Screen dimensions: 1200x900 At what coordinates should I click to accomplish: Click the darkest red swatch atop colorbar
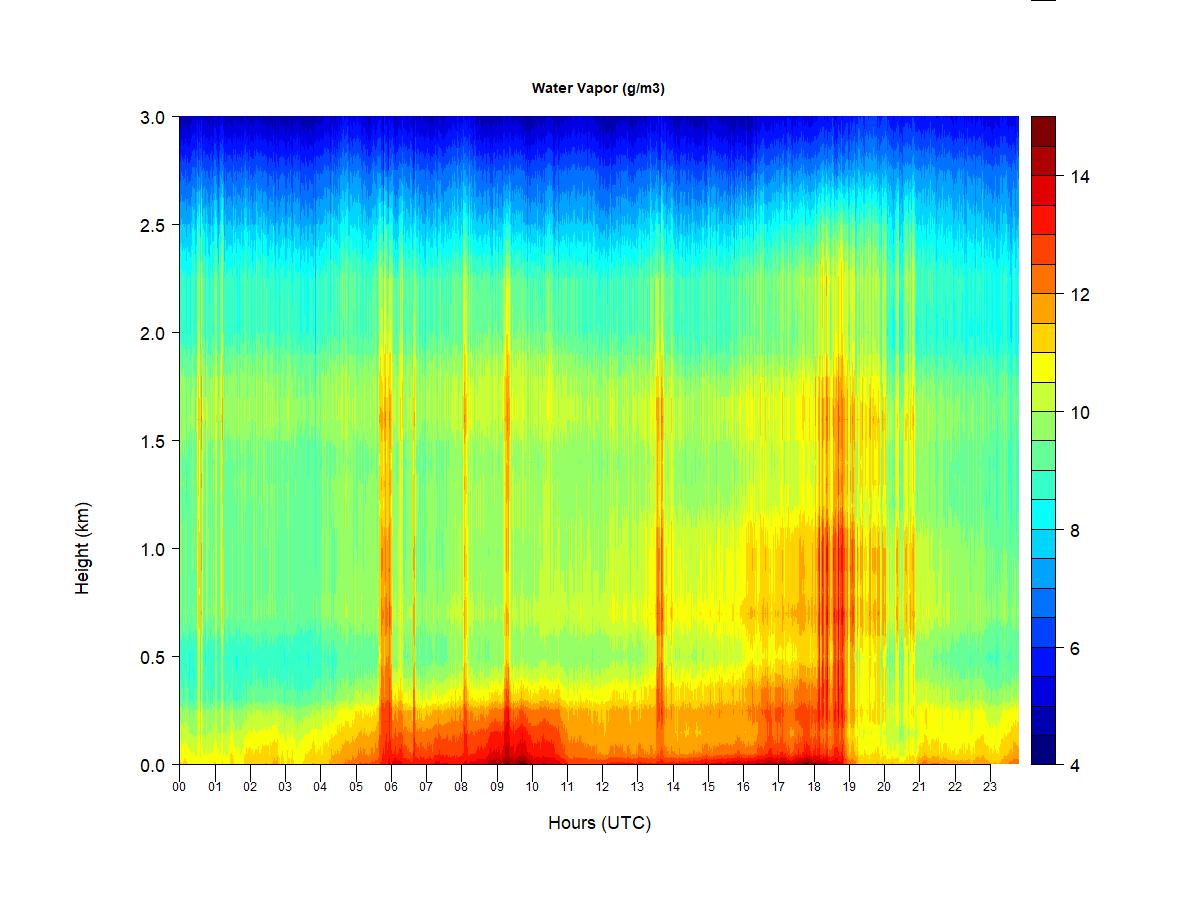(x=1043, y=131)
